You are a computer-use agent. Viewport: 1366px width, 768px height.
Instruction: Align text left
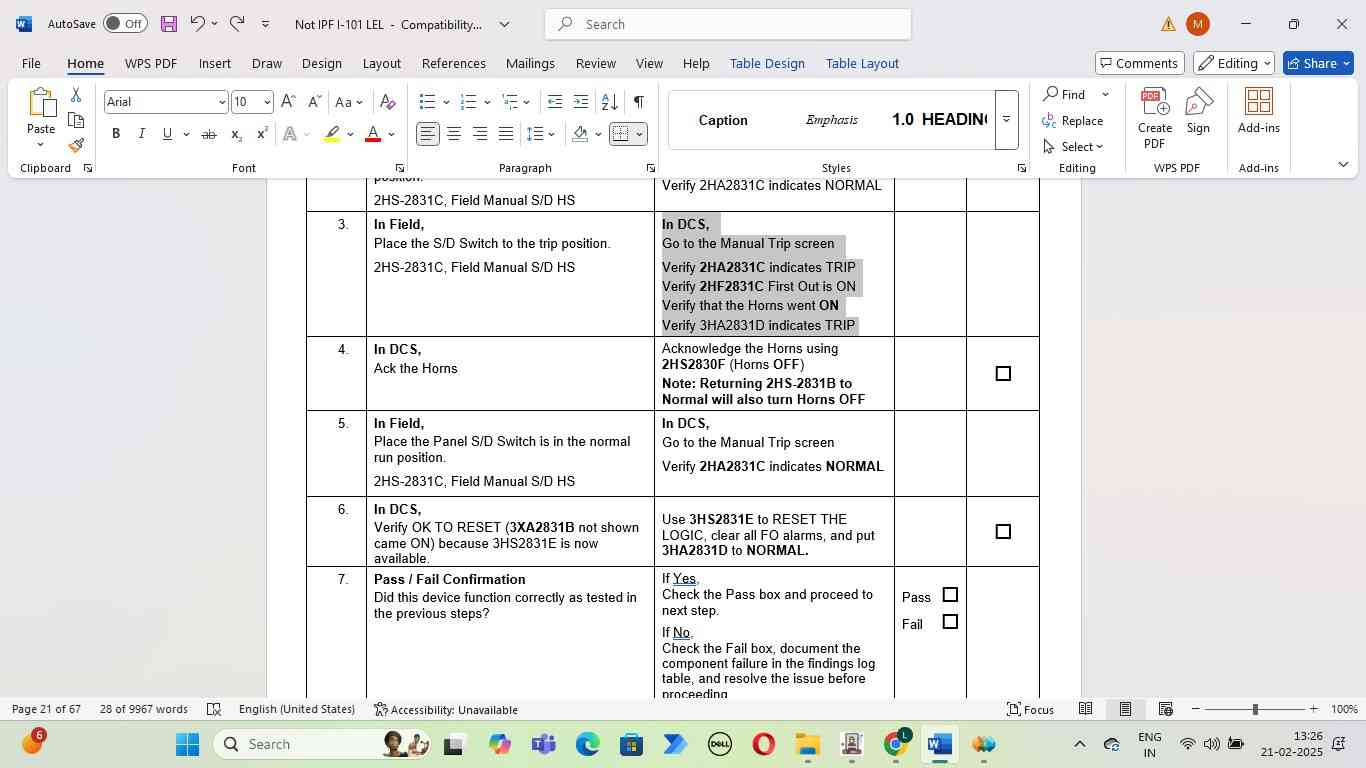click(428, 134)
